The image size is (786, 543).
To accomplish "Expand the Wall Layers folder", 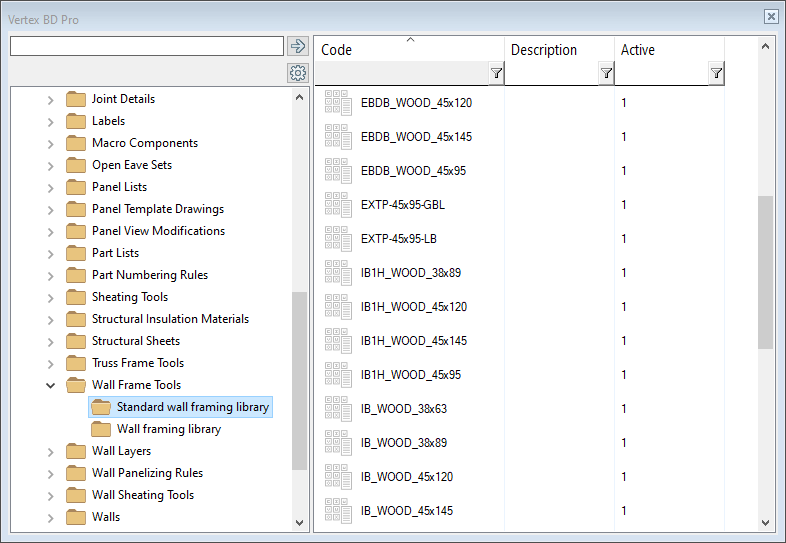I will click(51, 451).
